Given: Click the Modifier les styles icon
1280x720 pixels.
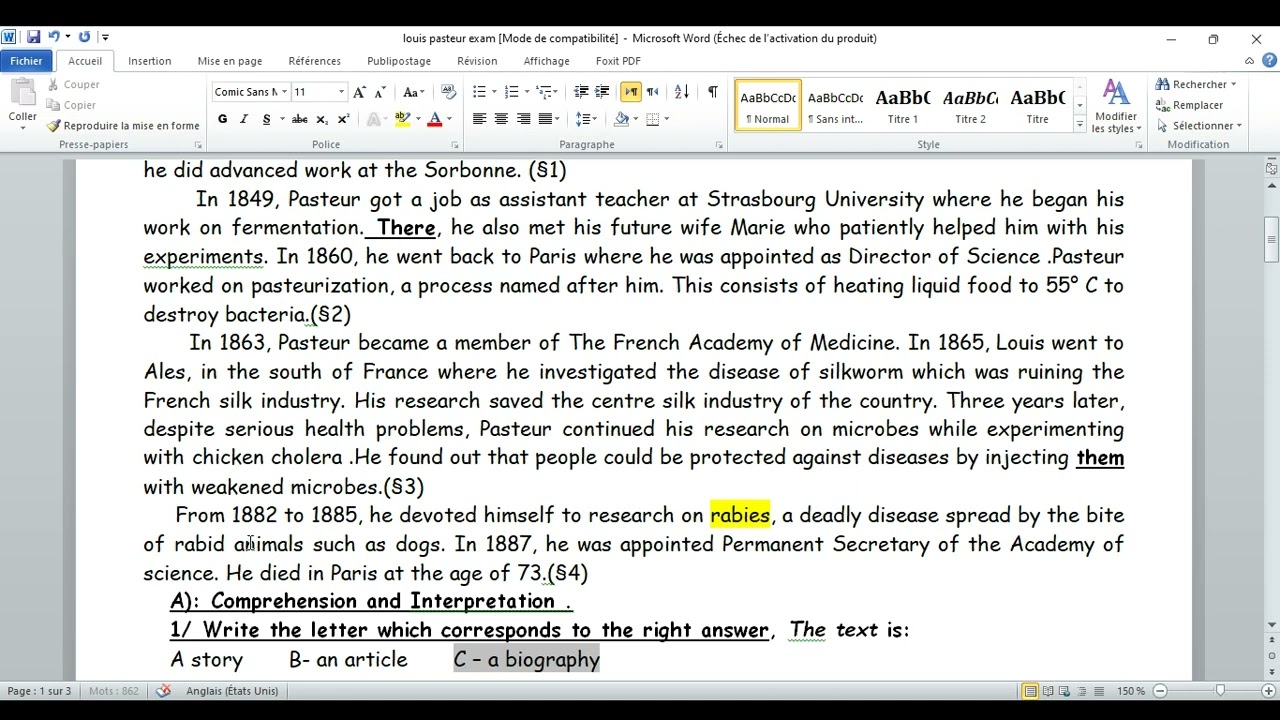Looking at the screenshot, I should point(1116,107).
